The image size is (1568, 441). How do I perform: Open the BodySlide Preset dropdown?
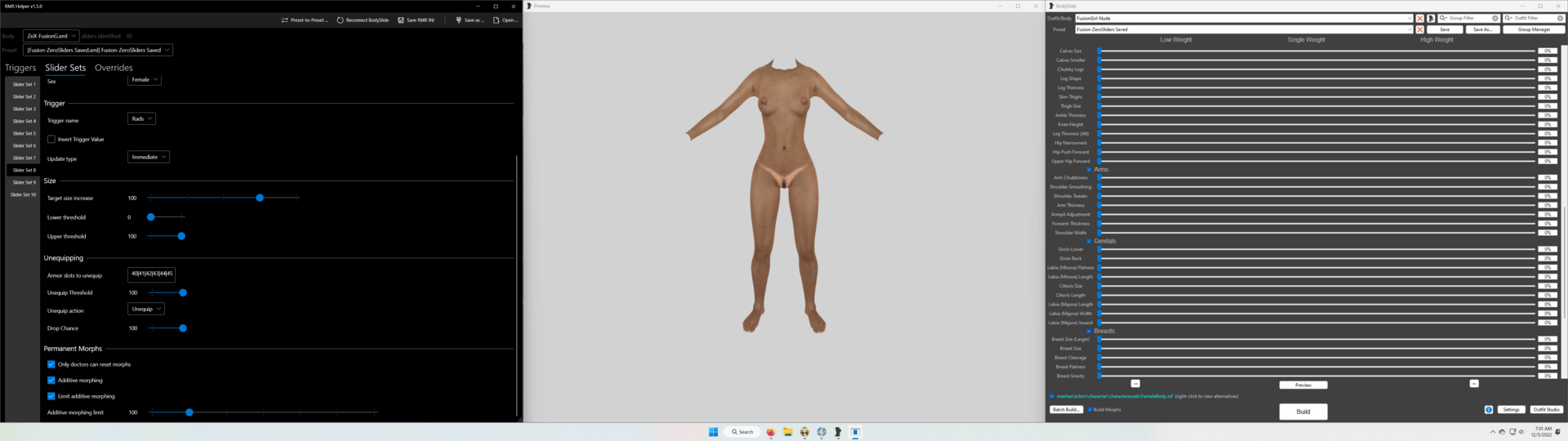click(1244, 29)
